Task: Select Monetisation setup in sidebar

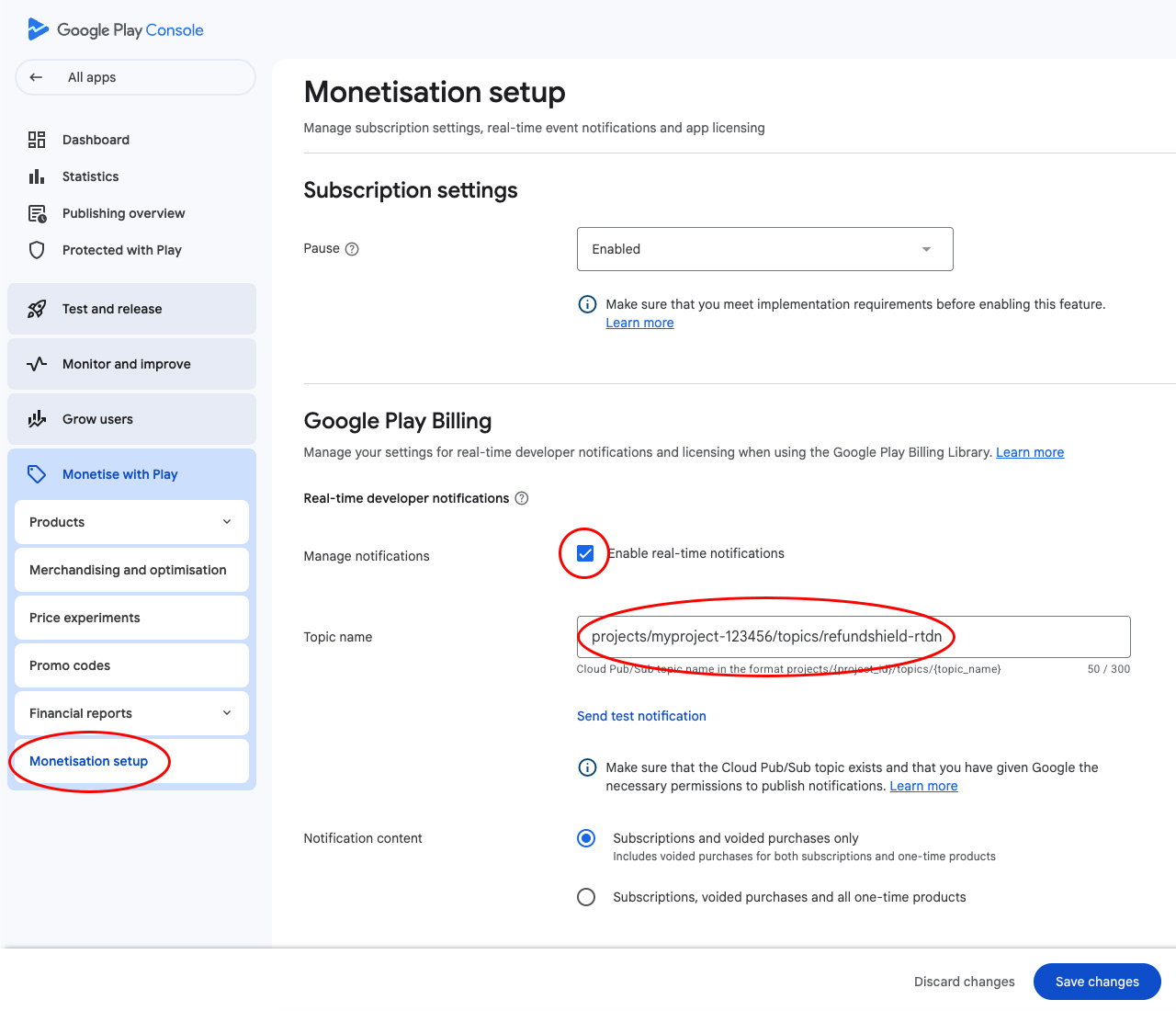Action: tap(131, 761)
